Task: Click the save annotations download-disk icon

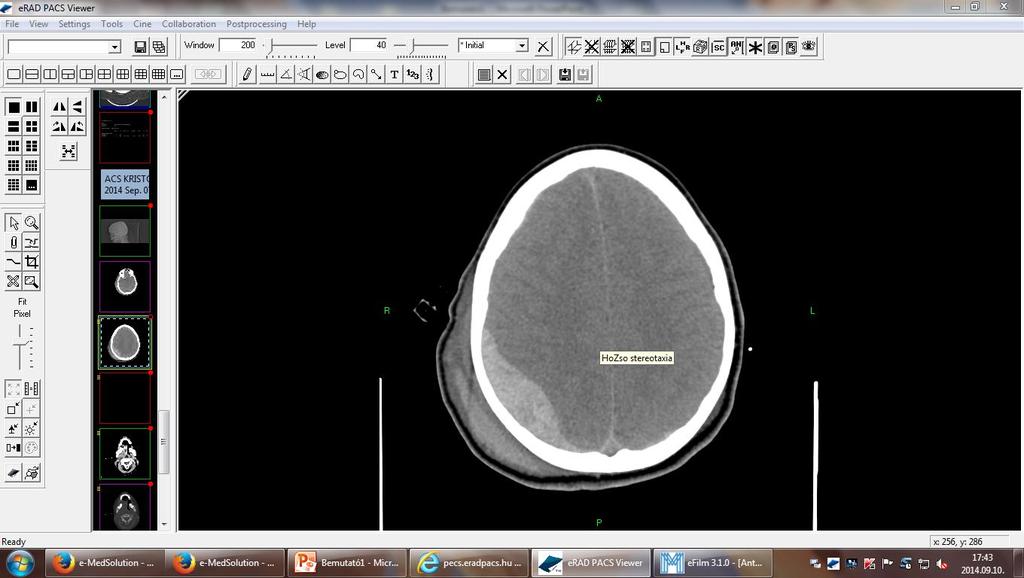Action: tap(565, 74)
